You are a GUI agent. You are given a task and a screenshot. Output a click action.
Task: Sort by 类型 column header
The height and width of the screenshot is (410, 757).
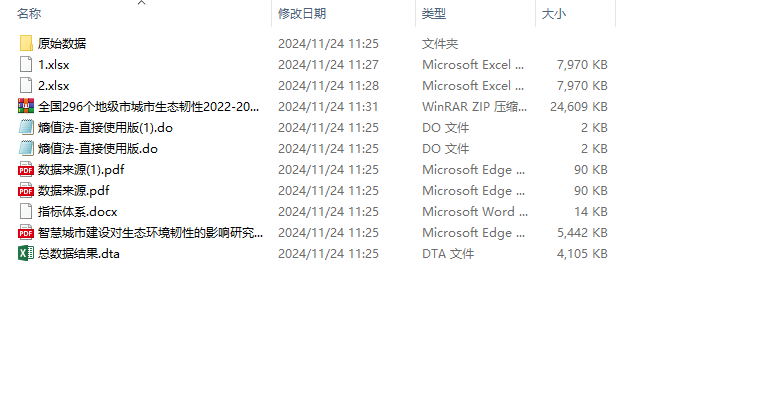(x=434, y=14)
